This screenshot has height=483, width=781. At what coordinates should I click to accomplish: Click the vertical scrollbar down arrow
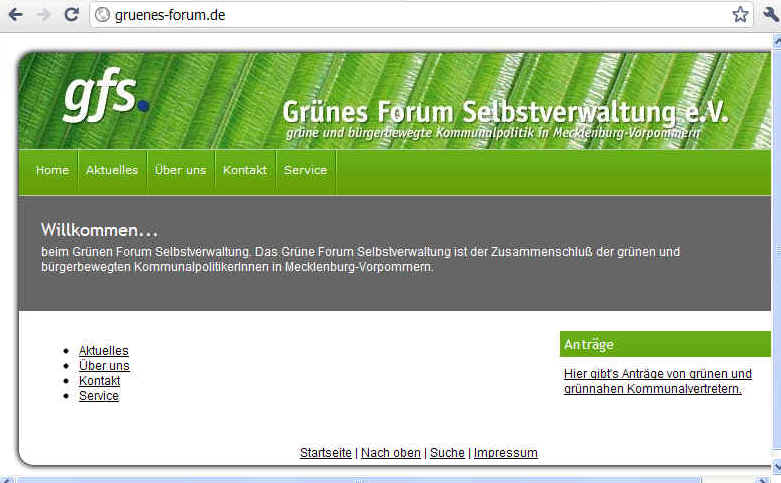[775, 467]
